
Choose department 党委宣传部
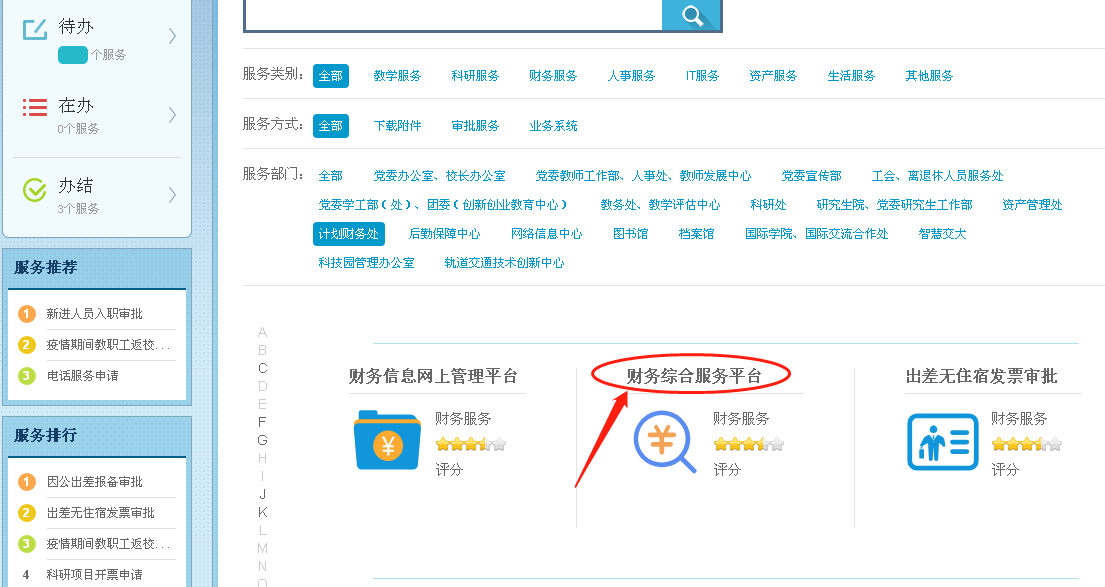click(811, 175)
